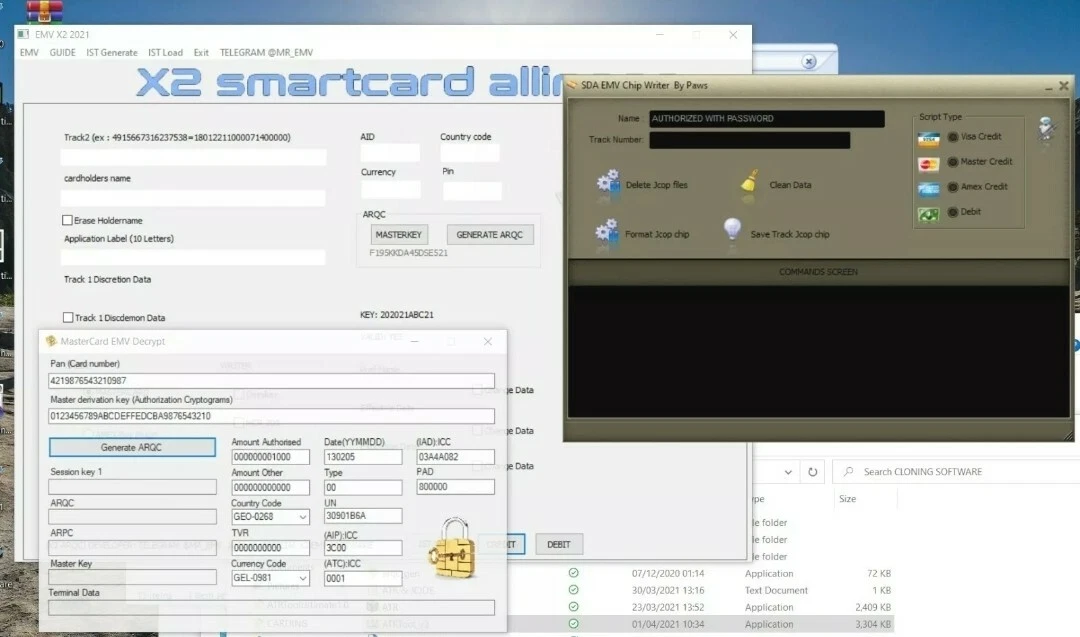
Task: Open the Currency Code GEL-0981 dropdown
Action: [x=302, y=578]
